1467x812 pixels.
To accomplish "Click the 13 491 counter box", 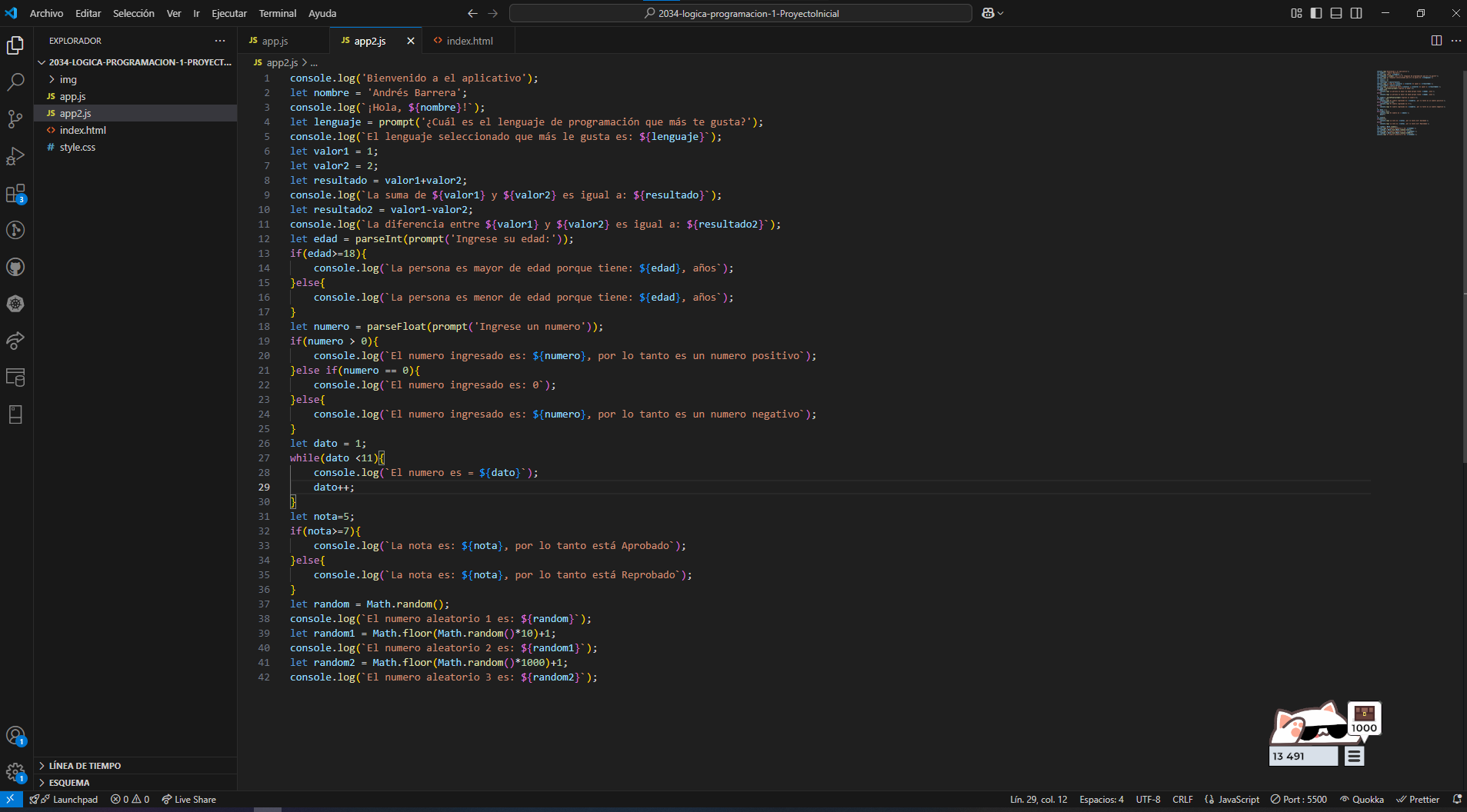I will (x=1303, y=757).
